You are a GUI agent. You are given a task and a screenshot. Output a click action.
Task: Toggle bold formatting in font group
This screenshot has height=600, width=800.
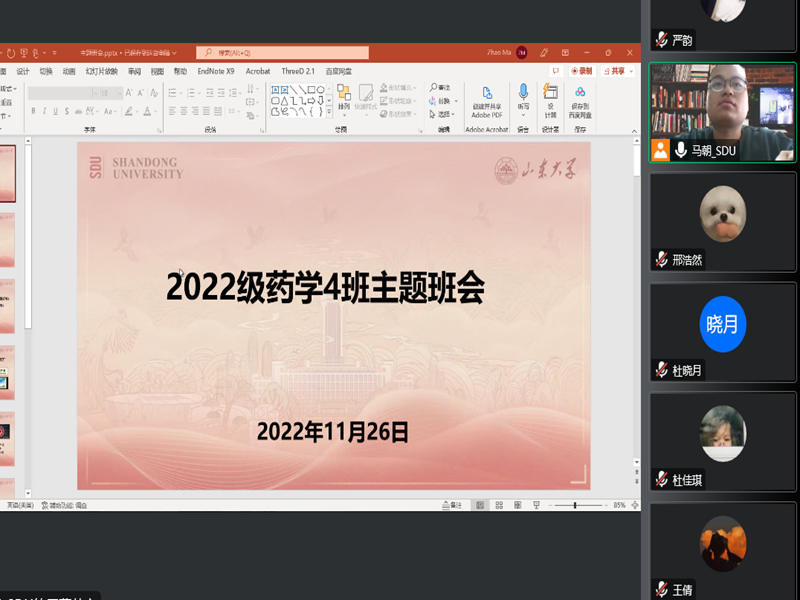pyautogui.click(x=33, y=111)
